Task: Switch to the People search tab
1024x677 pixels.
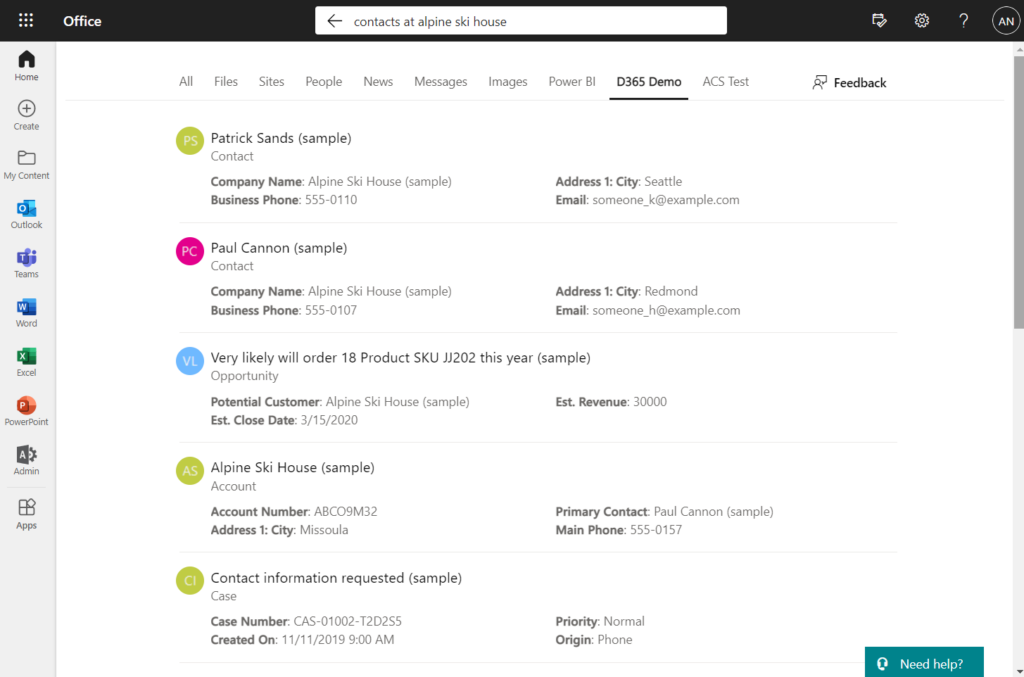Action: pyautogui.click(x=323, y=82)
